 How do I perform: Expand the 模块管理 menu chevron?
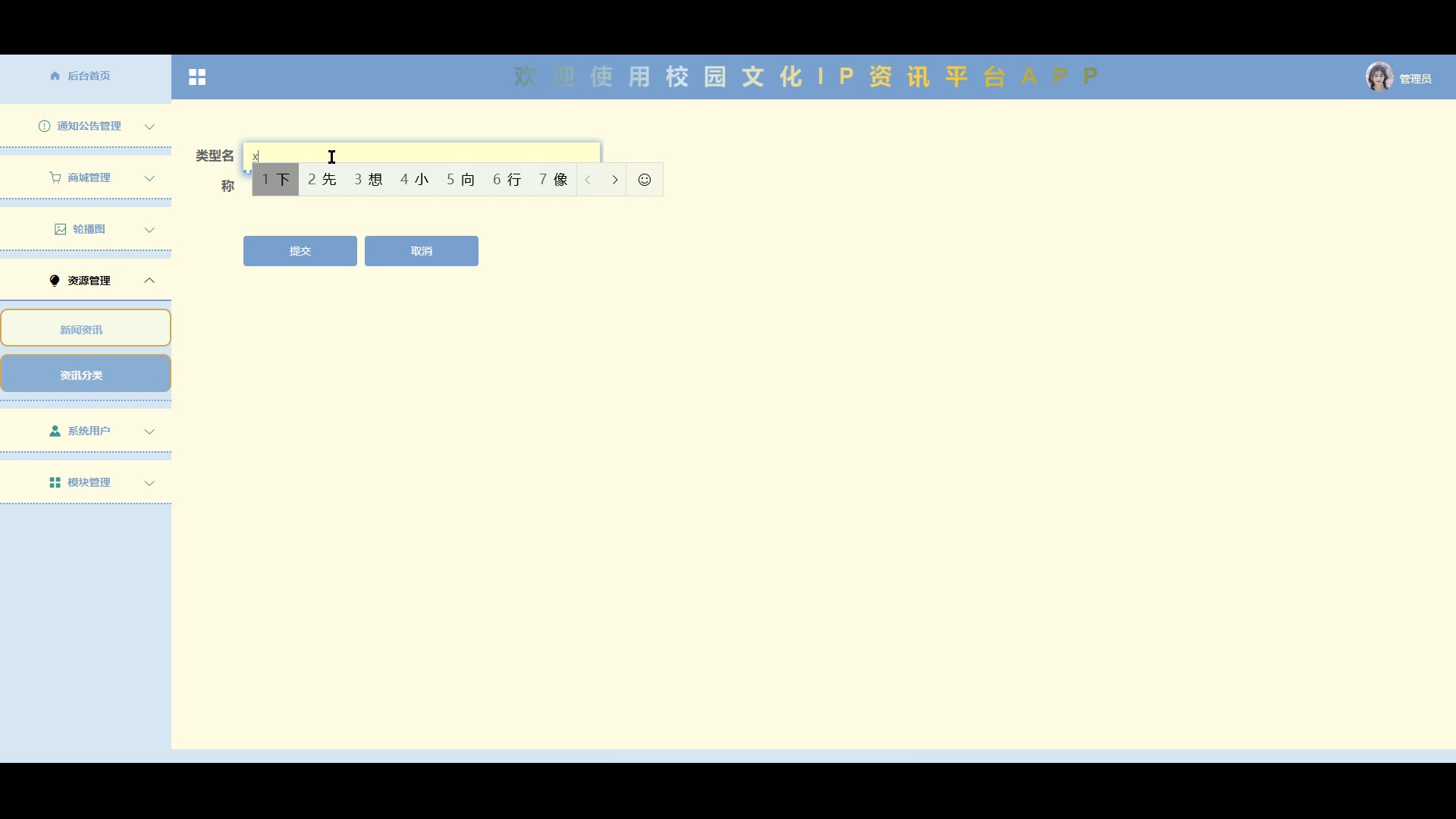pyautogui.click(x=149, y=483)
